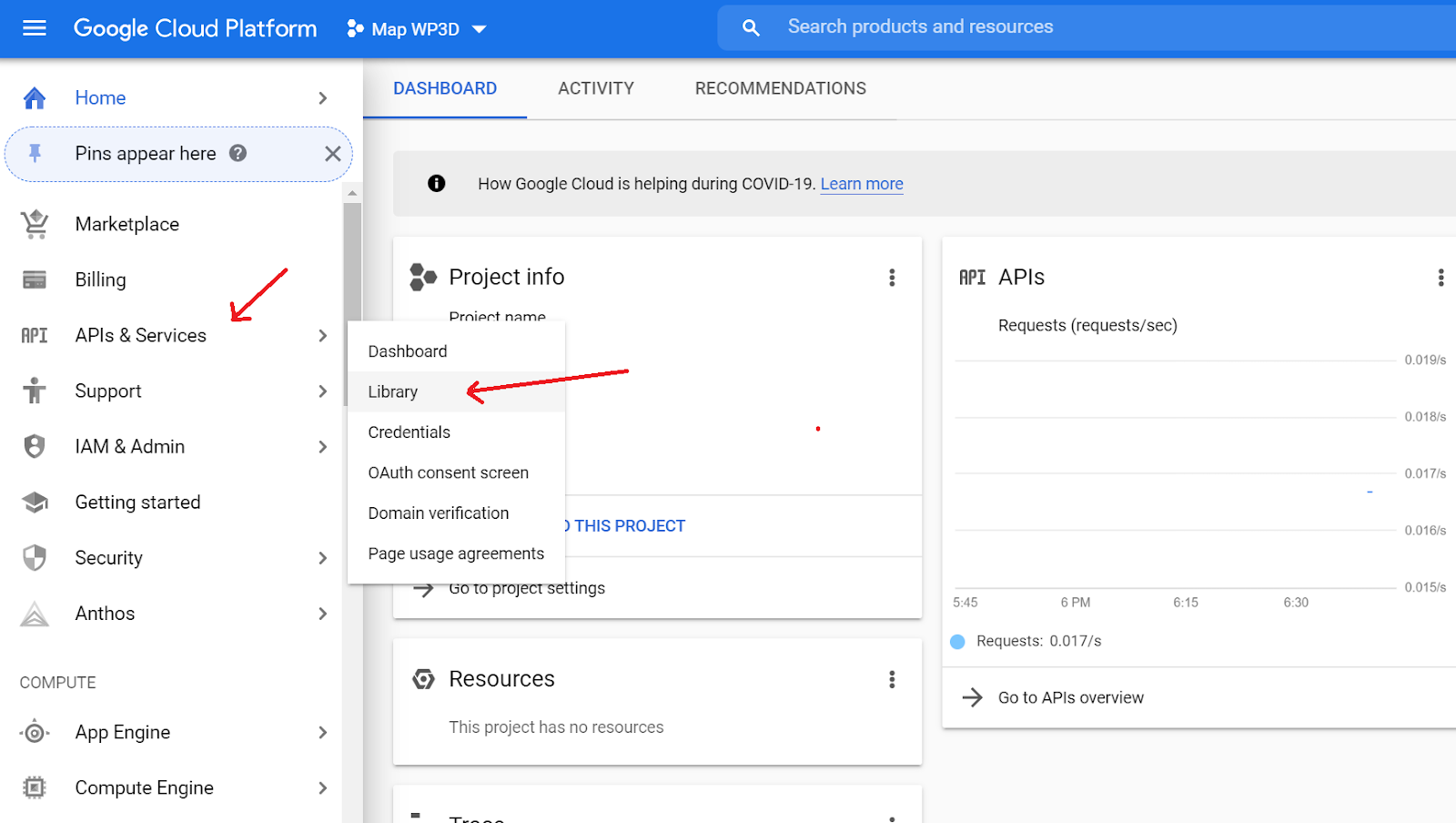Click the Home label in the sidebar
This screenshot has height=823, width=1456.
pos(100,97)
